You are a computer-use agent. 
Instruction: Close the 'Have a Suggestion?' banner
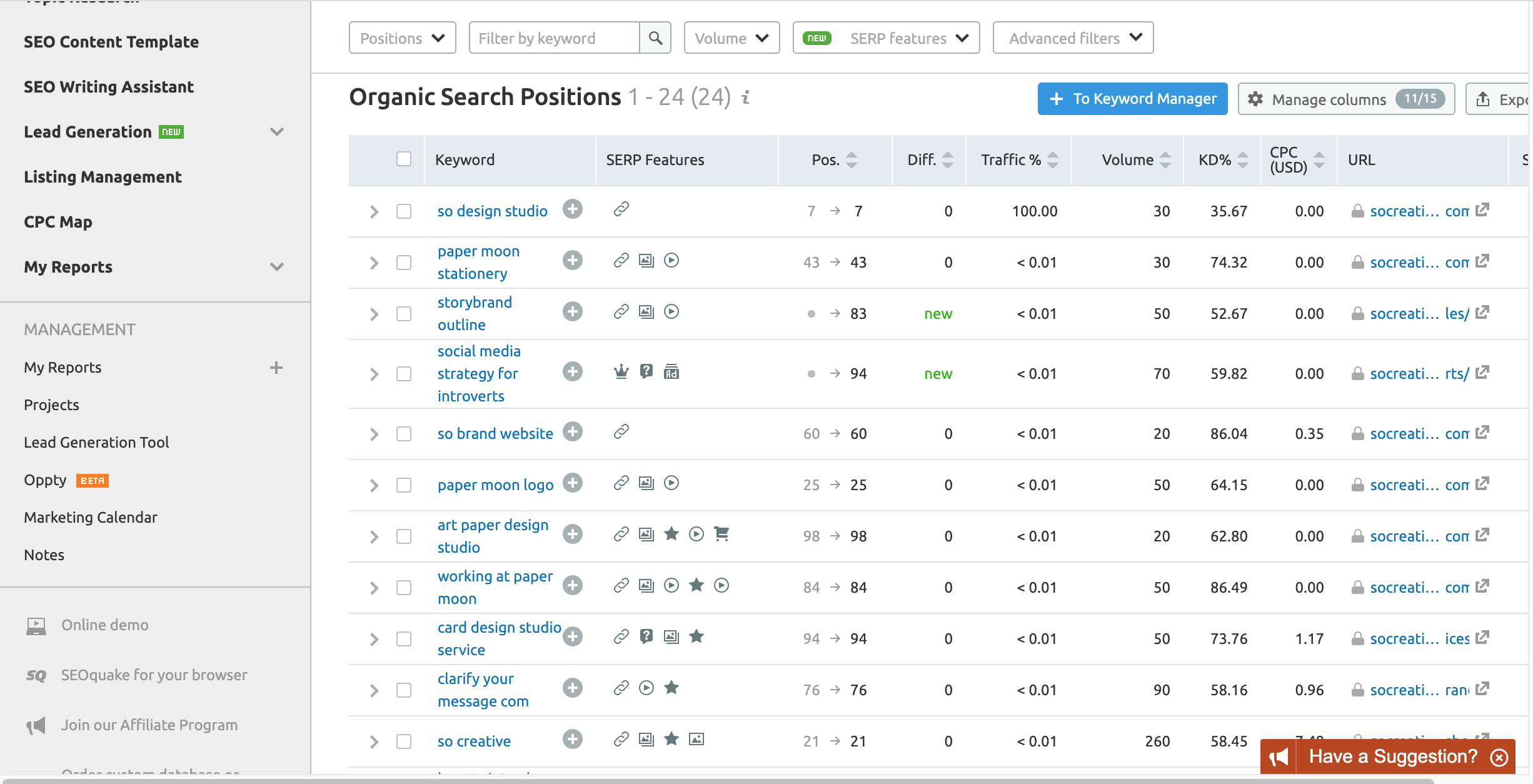pos(1499,758)
